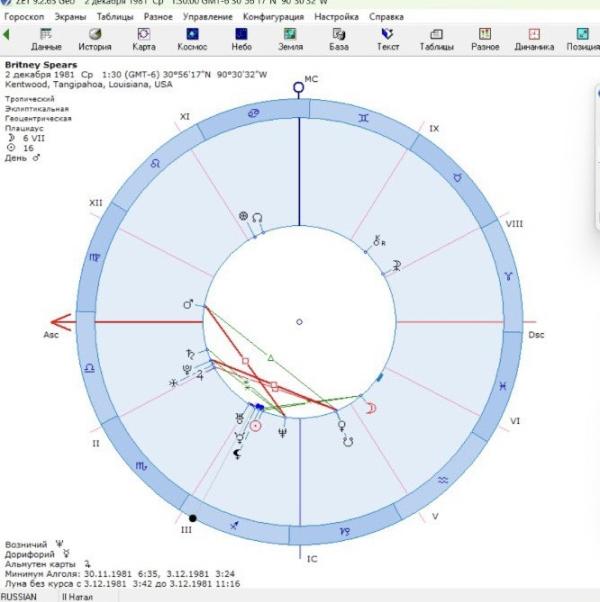This screenshot has width=600, height=602.
Task: Open the Земля earth map icon
Action: (x=290, y=40)
